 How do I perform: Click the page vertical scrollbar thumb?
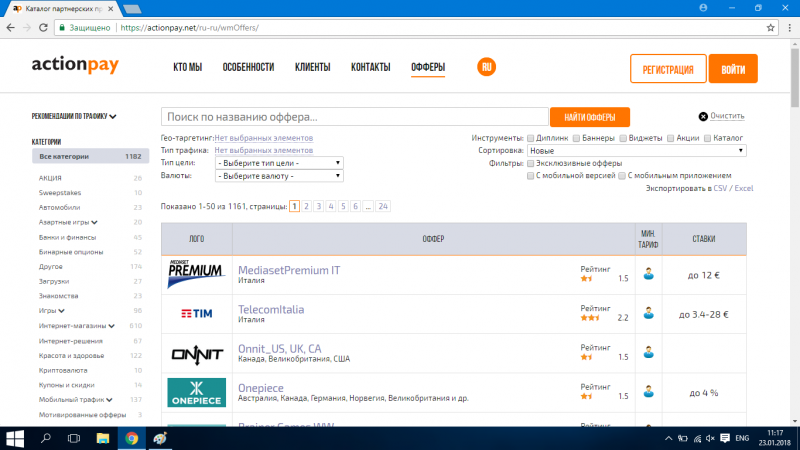[795, 78]
